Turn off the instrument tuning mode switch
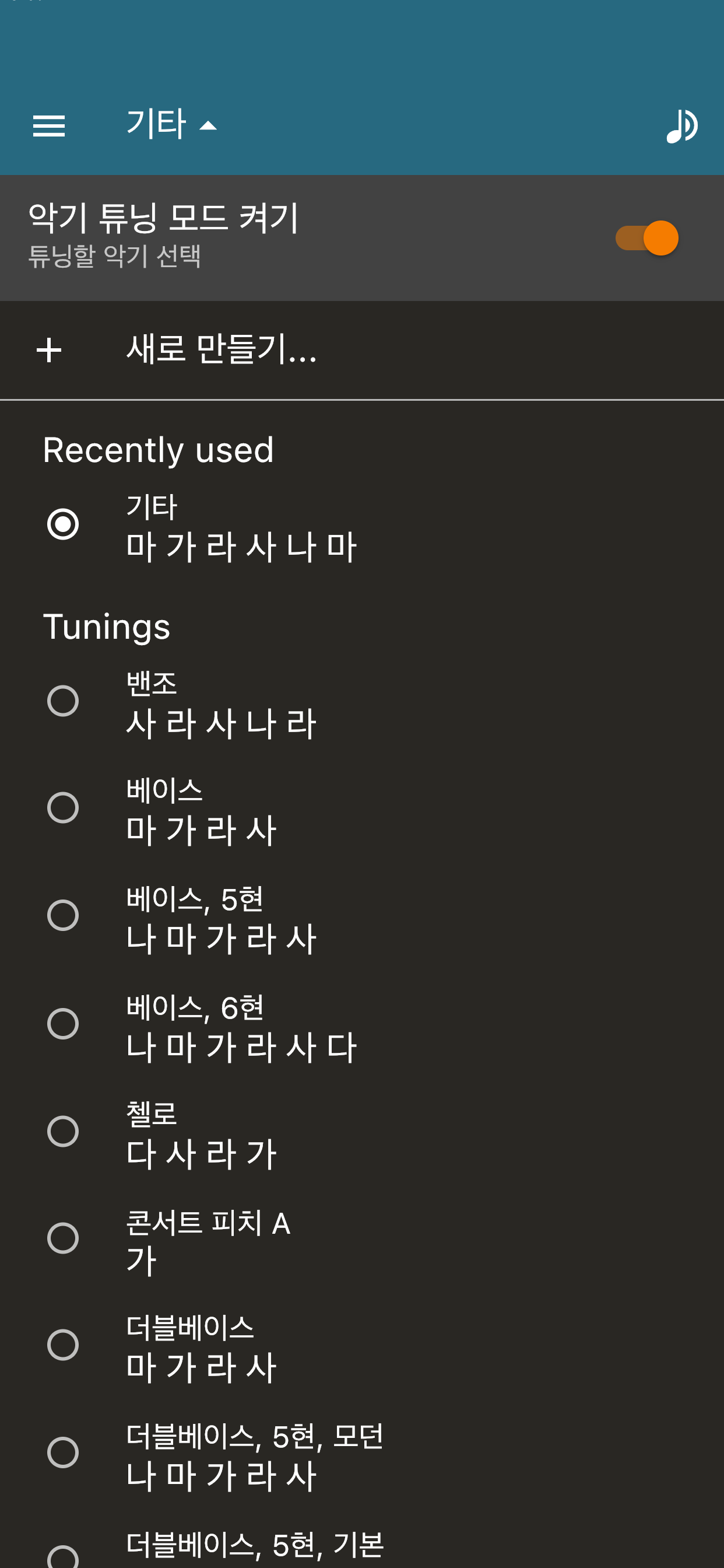The height and width of the screenshot is (1568, 724). point(647,238)
